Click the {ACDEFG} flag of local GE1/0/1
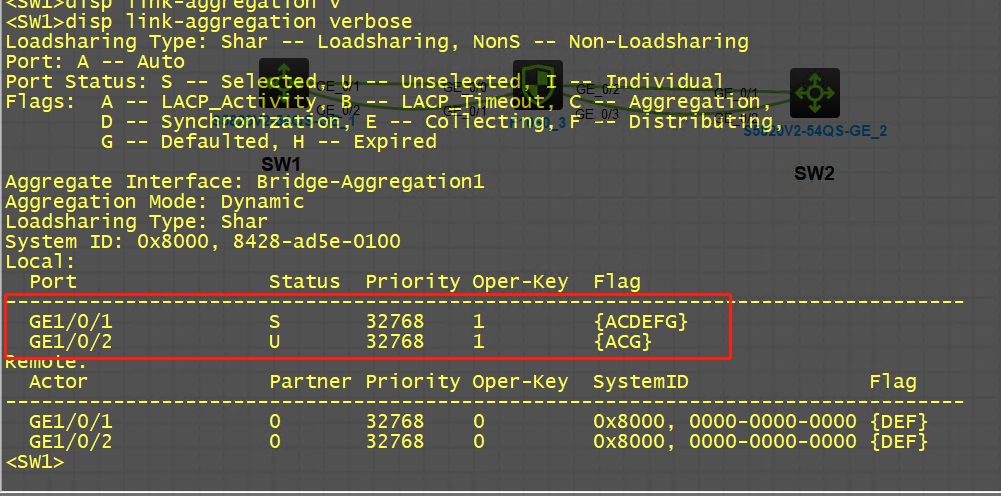The width and height of the screenshot is (1001, 496). [x=640, y=322]
